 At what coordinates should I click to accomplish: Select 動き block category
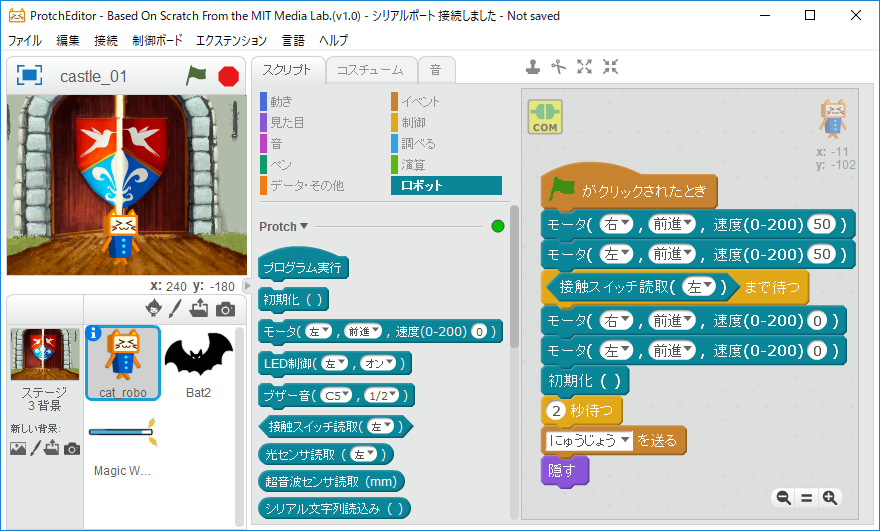[281, 102]
